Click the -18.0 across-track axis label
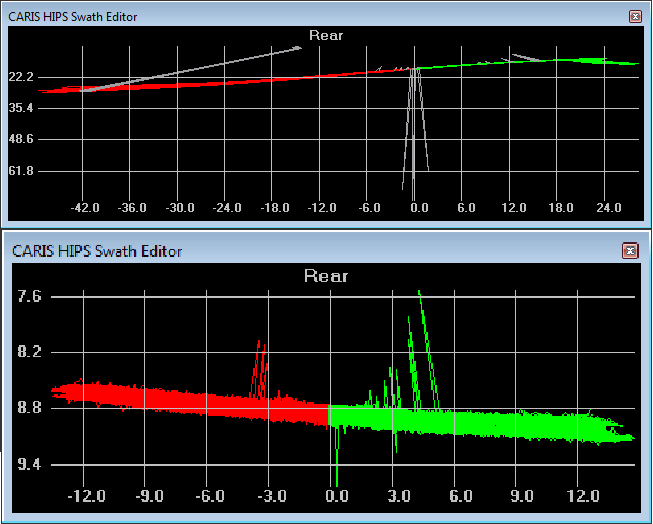Image resolution: width=653 pixels, height=524 pixels. coord(274,207)
